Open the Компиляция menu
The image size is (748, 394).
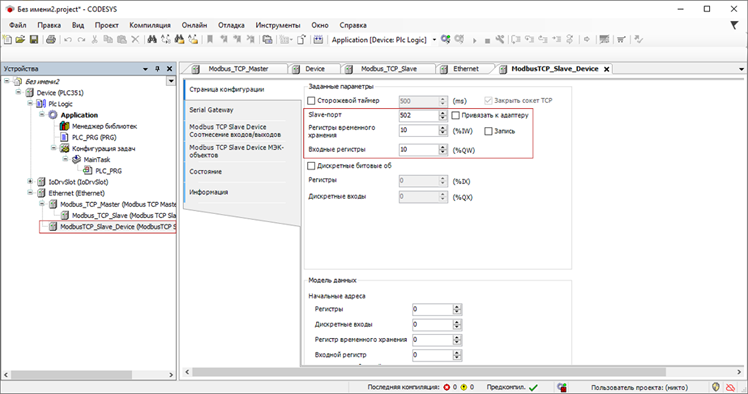(150, 25)
